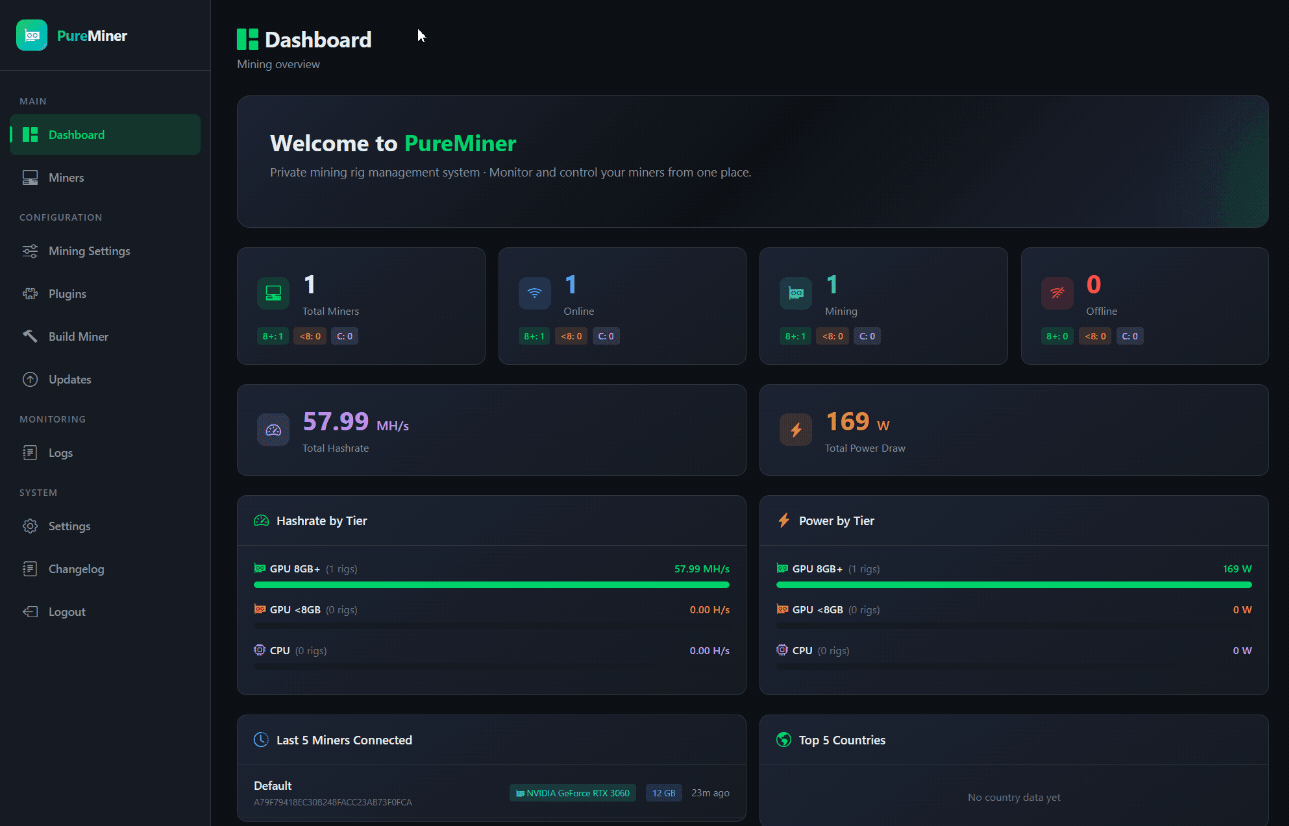Image resolution: width=1289 pixels, height=826 pixels.
Task: Click the GPU 8GB+ power progress bar
Action: tap(1014, 584)
